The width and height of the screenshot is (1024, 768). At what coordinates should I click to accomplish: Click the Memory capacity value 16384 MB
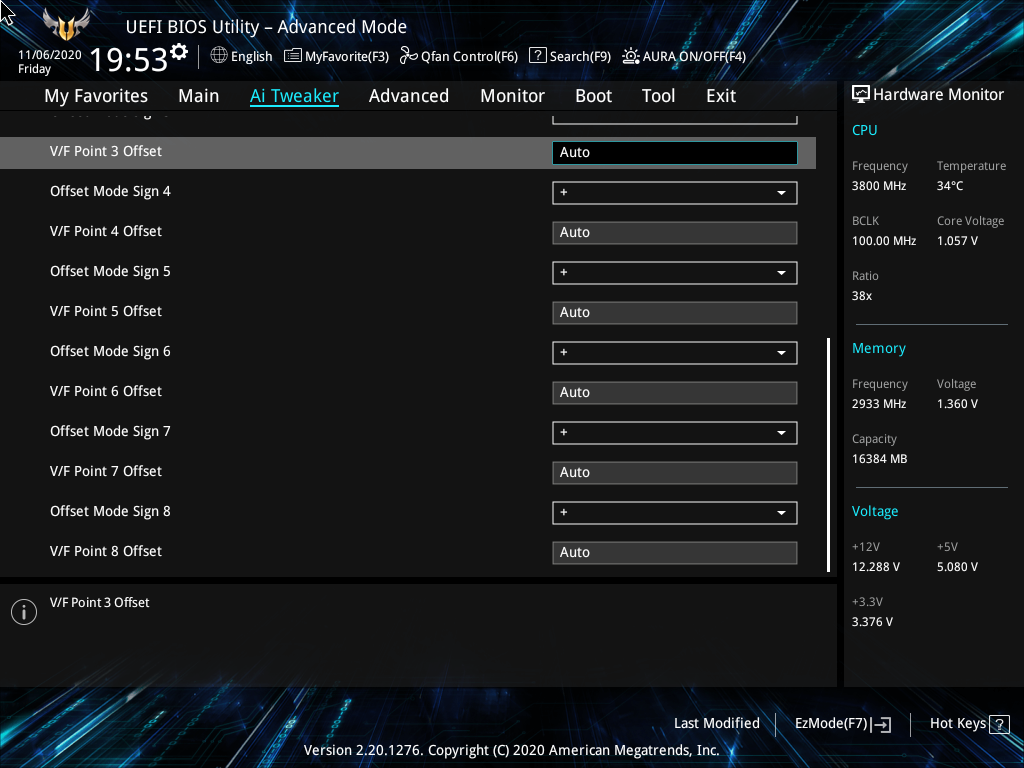click(880, 459)
